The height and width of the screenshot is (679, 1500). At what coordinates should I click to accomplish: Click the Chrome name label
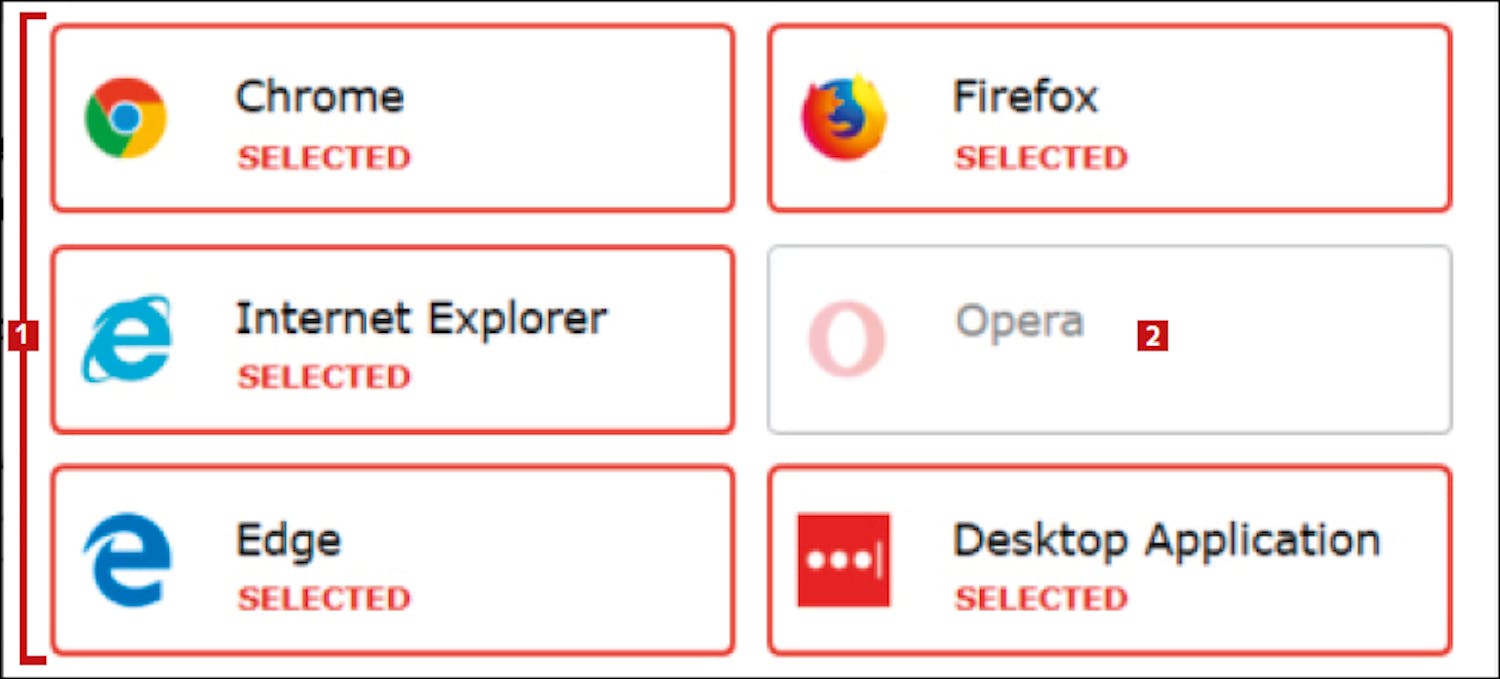320,97
